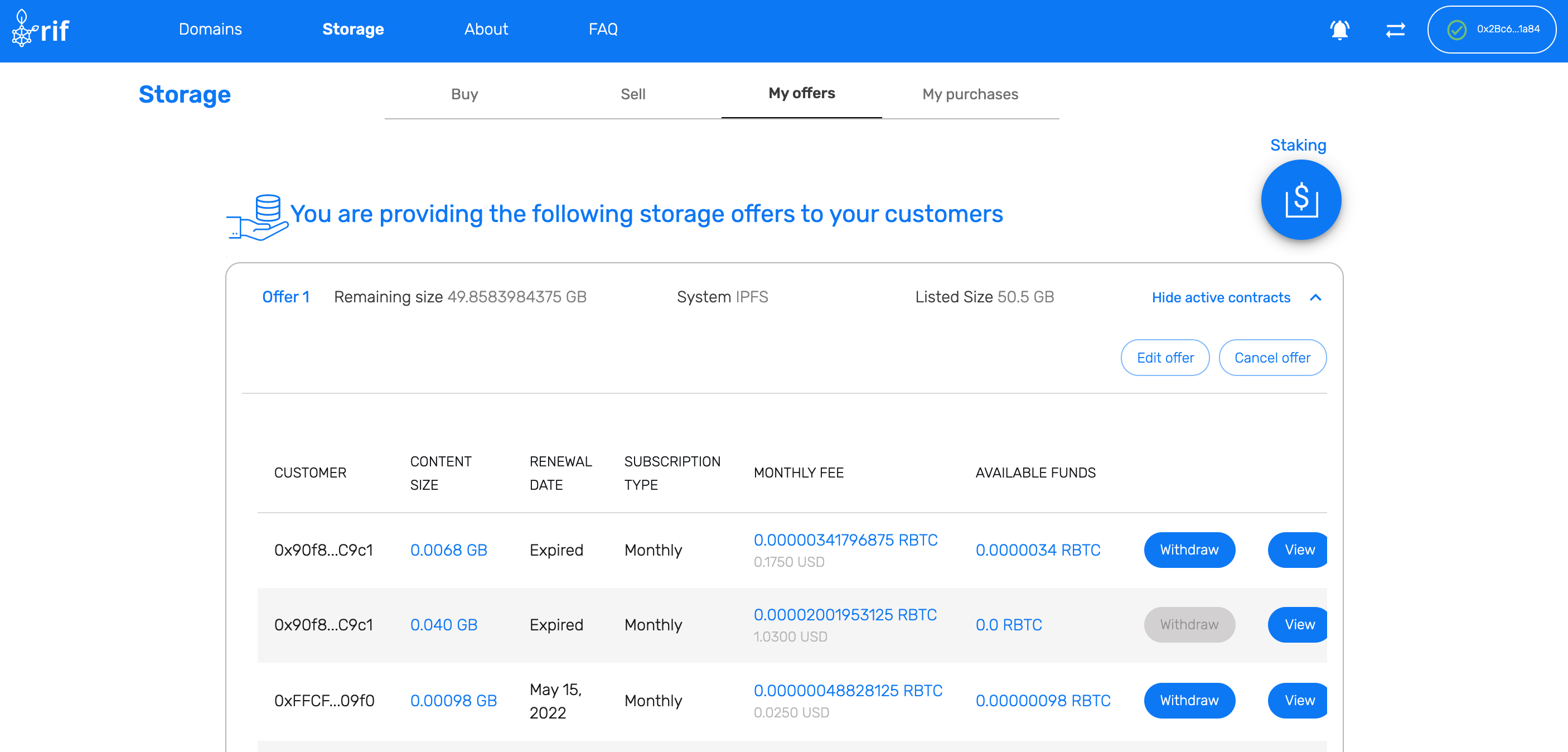Click the About navigation menu item
The height and width of the screenshot is (752, 1568).
click(486, 29)
